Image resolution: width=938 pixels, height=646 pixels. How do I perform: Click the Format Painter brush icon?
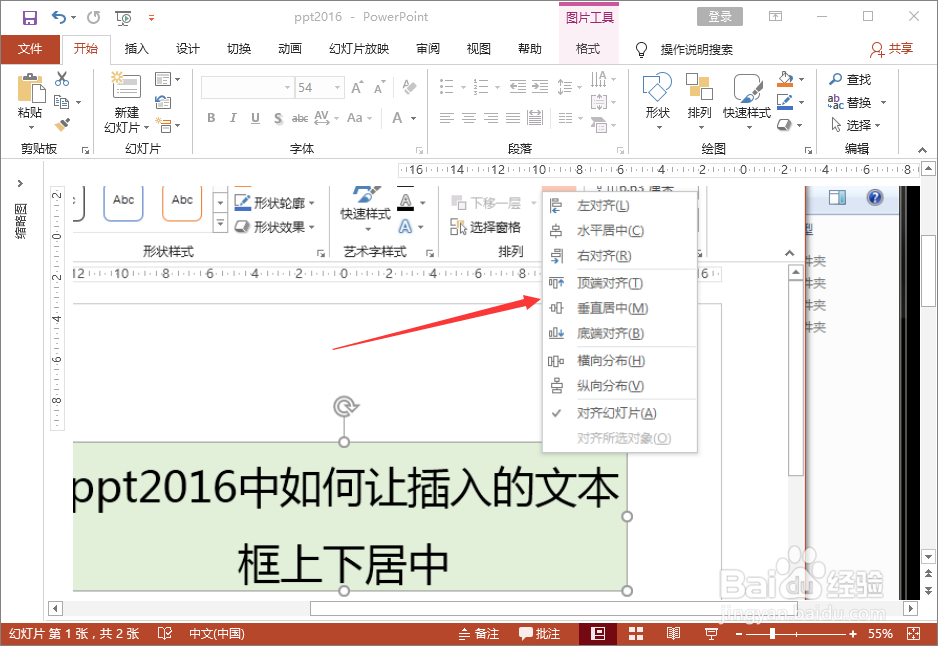pos(62,124)
